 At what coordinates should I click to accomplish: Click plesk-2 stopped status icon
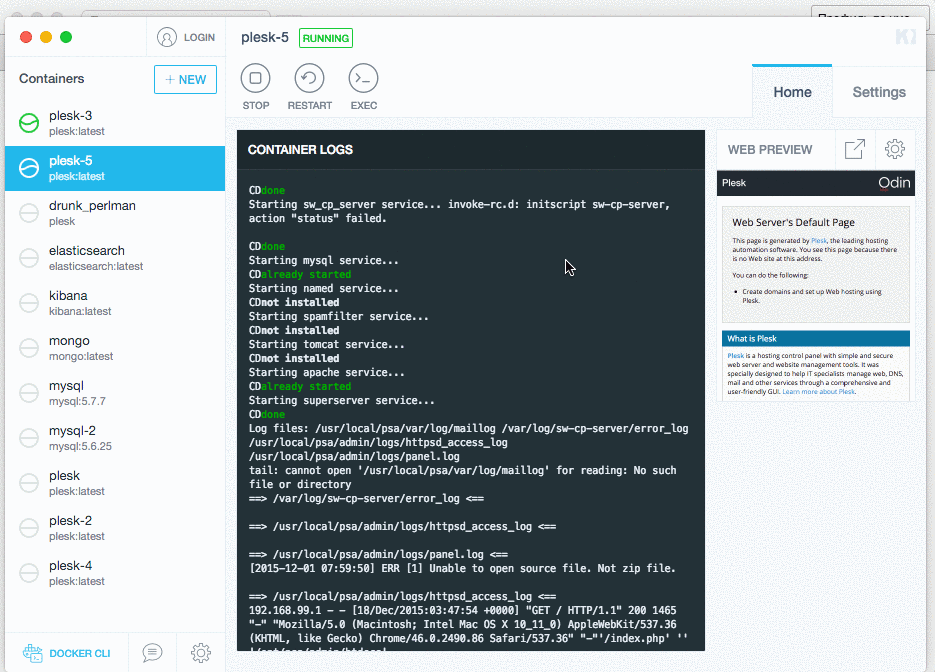(29, 528)
